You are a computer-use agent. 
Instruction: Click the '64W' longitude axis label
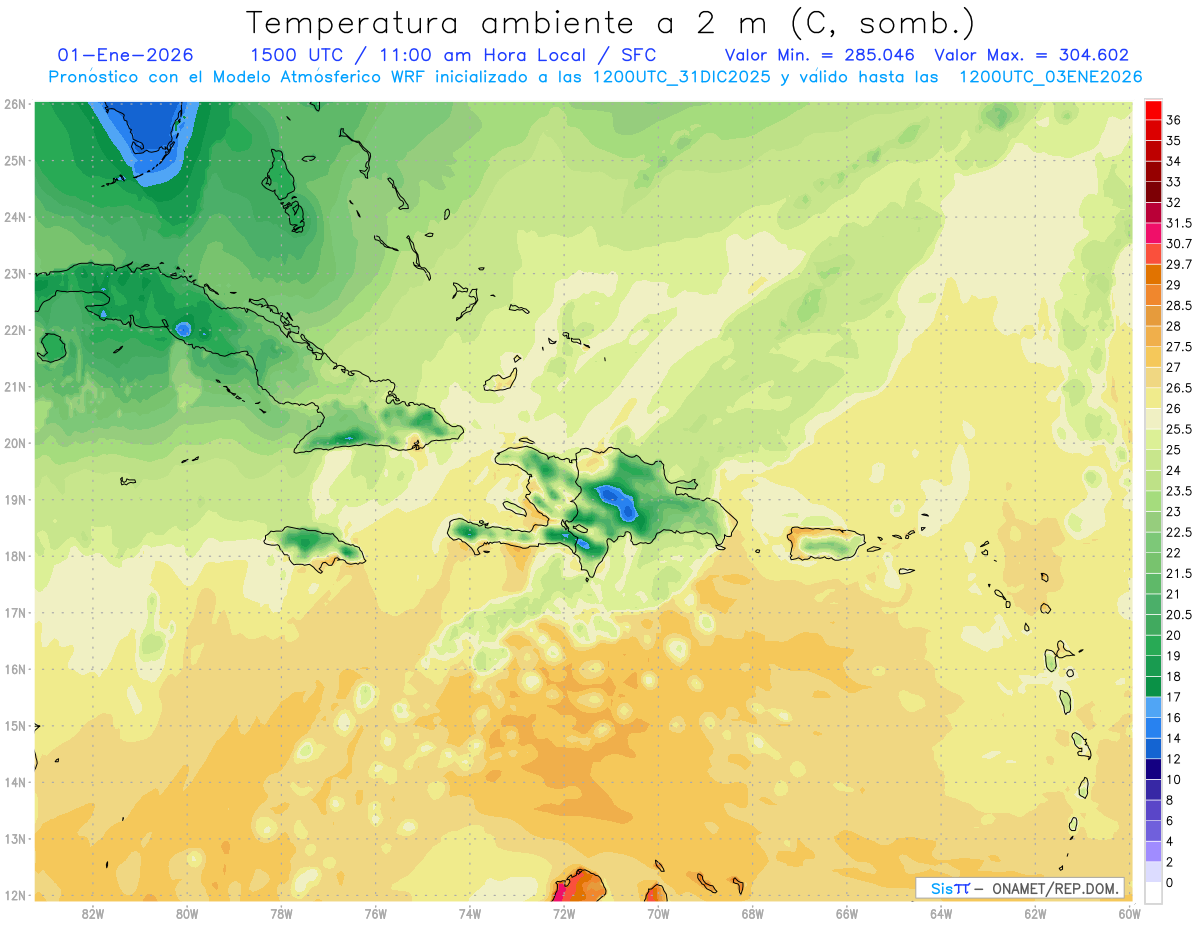click(x=941, y=914)
